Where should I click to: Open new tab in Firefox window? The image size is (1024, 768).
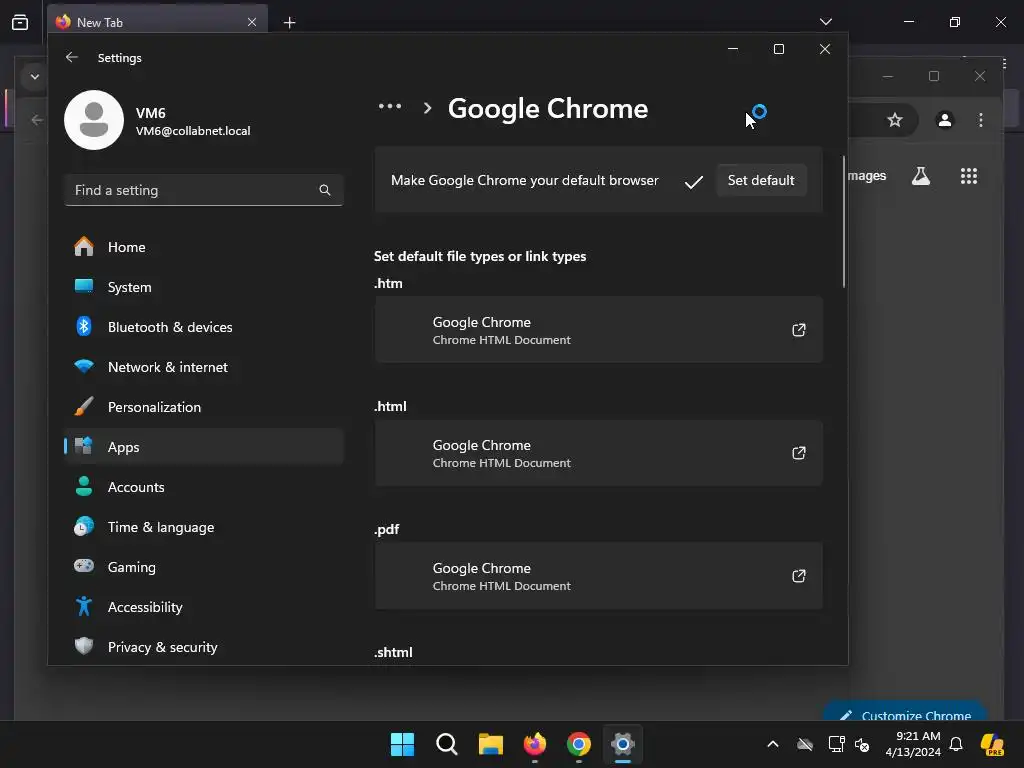pyautogui.click(x=289, y=23)
